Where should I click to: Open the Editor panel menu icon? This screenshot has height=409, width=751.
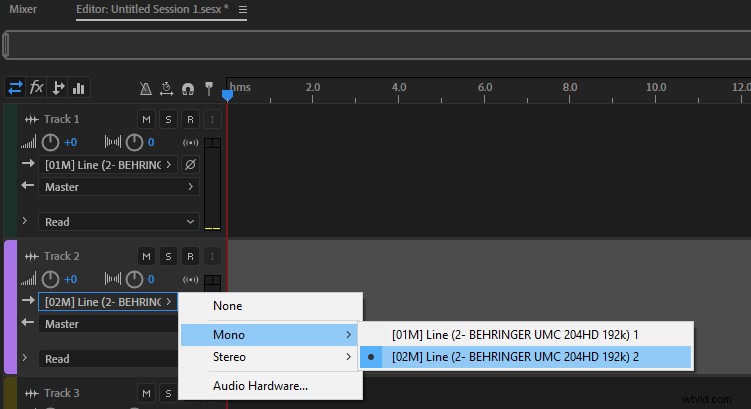(243, 10)
